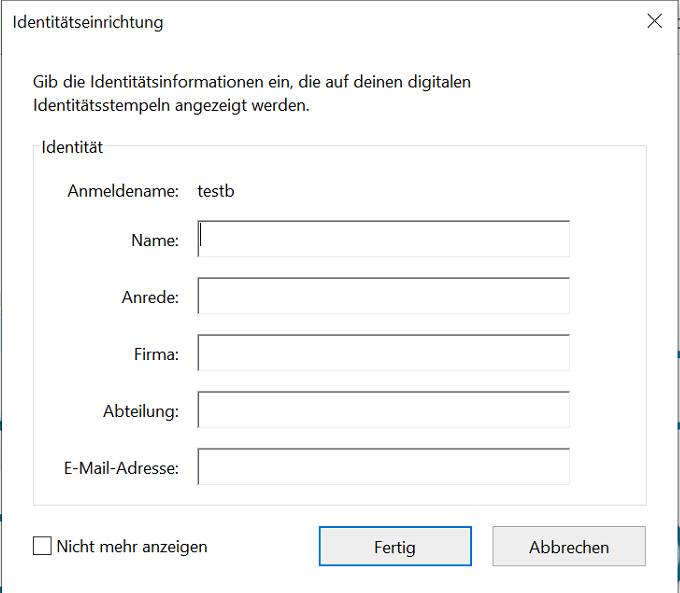Viewport: 680px width, 593px height.
Task: Confirm with the Fertig button
Action: pyautogui.click(x=395, y=546)
